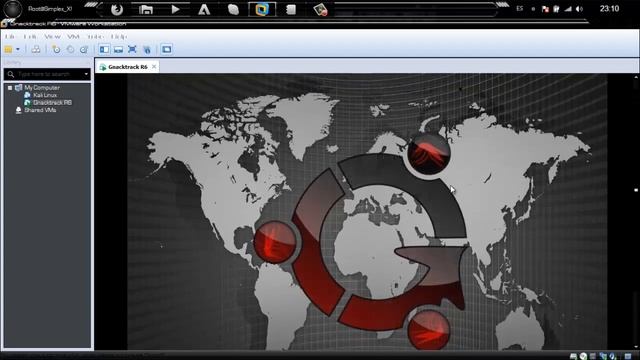Collapse the My Computer tree node

(x=10, y=88)
